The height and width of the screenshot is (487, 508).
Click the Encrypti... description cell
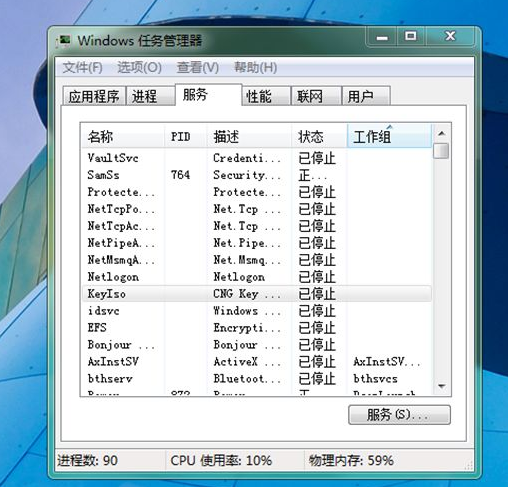tap(247, 328)
